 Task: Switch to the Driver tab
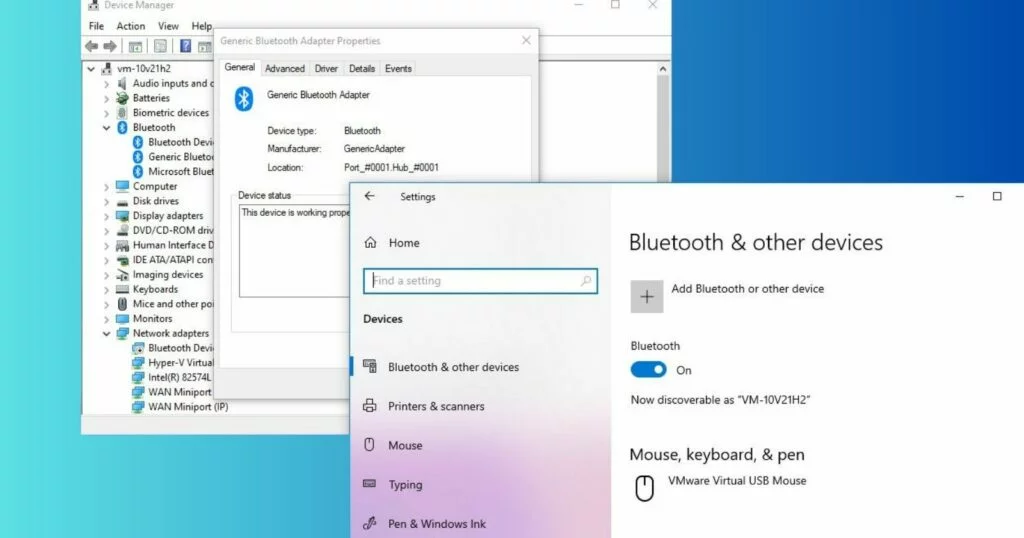(326, 69)
